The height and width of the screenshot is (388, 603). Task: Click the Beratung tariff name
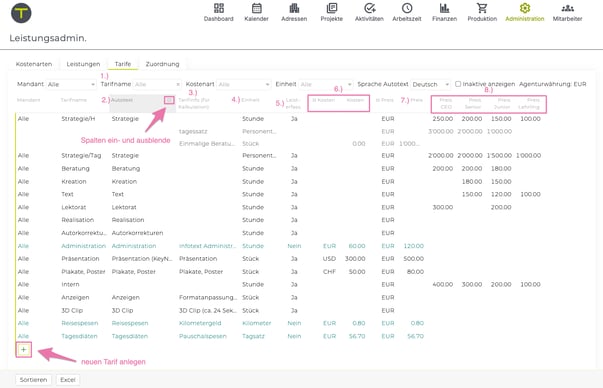75,168
